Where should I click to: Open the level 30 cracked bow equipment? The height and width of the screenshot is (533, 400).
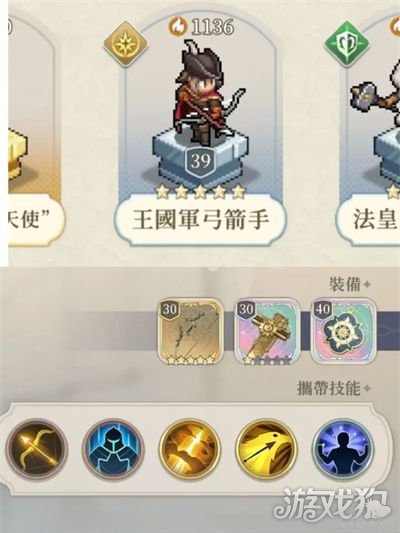pos(191,331)
